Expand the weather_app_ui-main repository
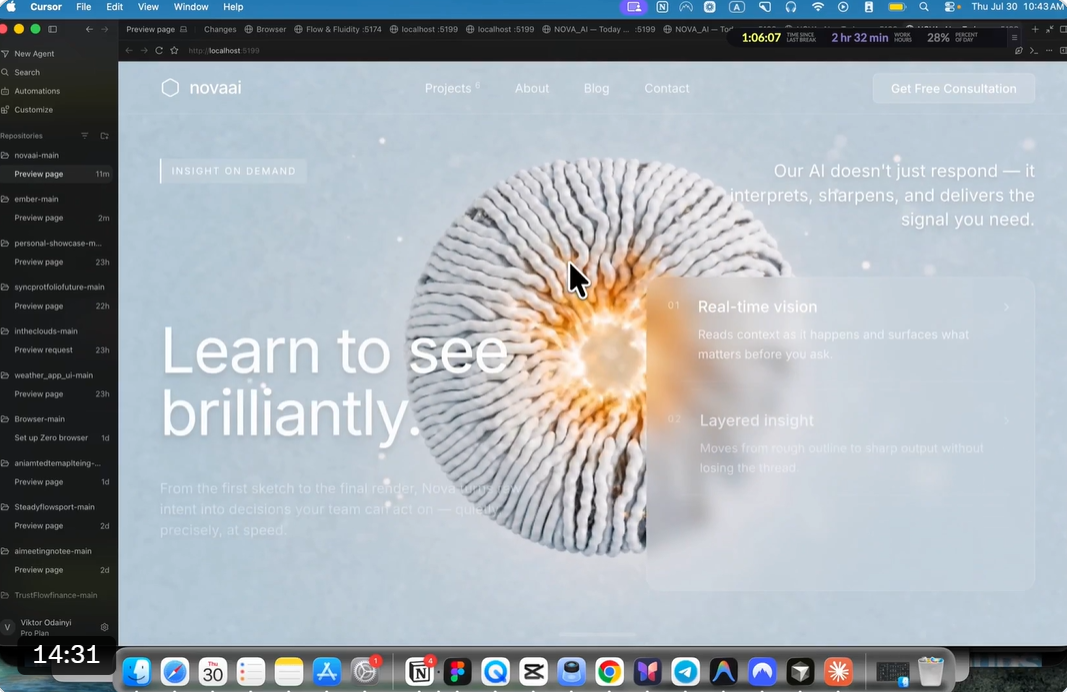The image size is (1067, 692). [53, 376]
